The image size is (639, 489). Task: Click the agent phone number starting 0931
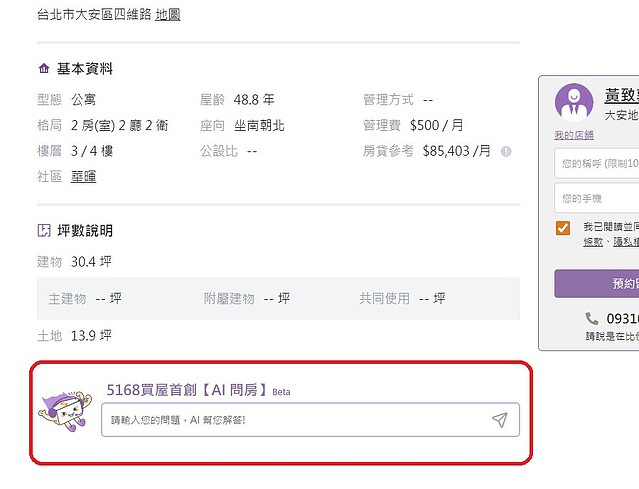tap(623, 318)
